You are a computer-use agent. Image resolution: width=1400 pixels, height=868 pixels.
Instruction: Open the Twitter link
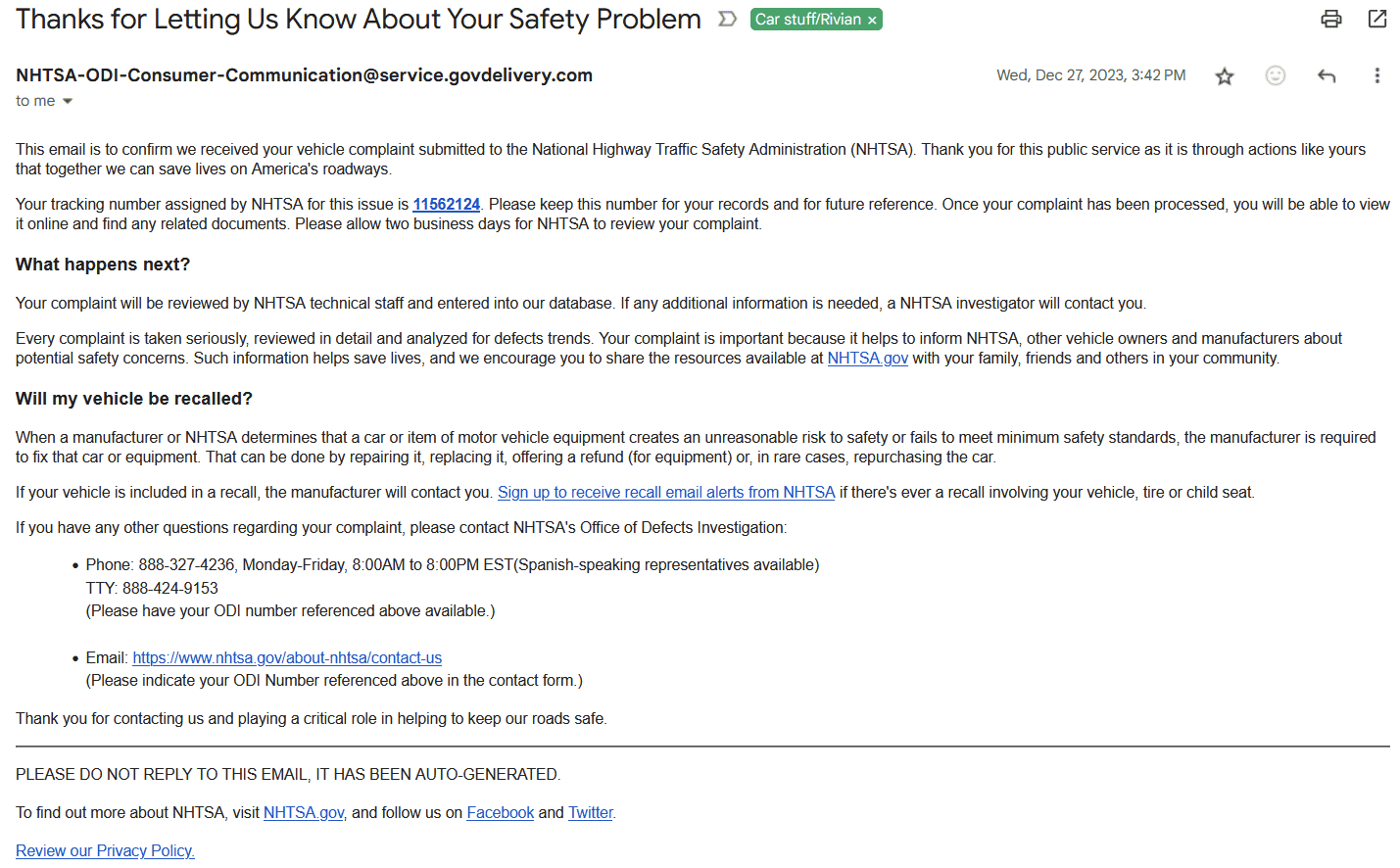point(590,813)
